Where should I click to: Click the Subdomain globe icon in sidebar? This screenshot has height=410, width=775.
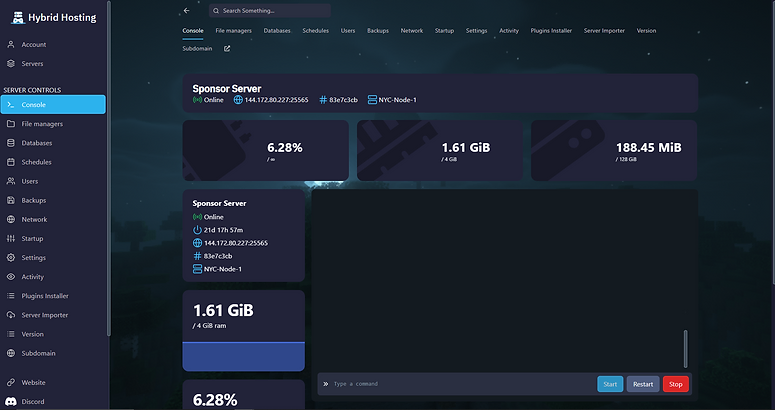pos(11,353)
